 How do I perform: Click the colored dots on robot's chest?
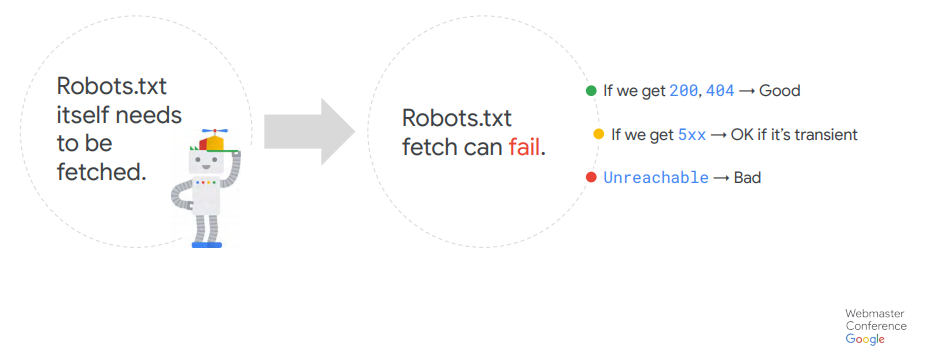(x=205, y=183)
